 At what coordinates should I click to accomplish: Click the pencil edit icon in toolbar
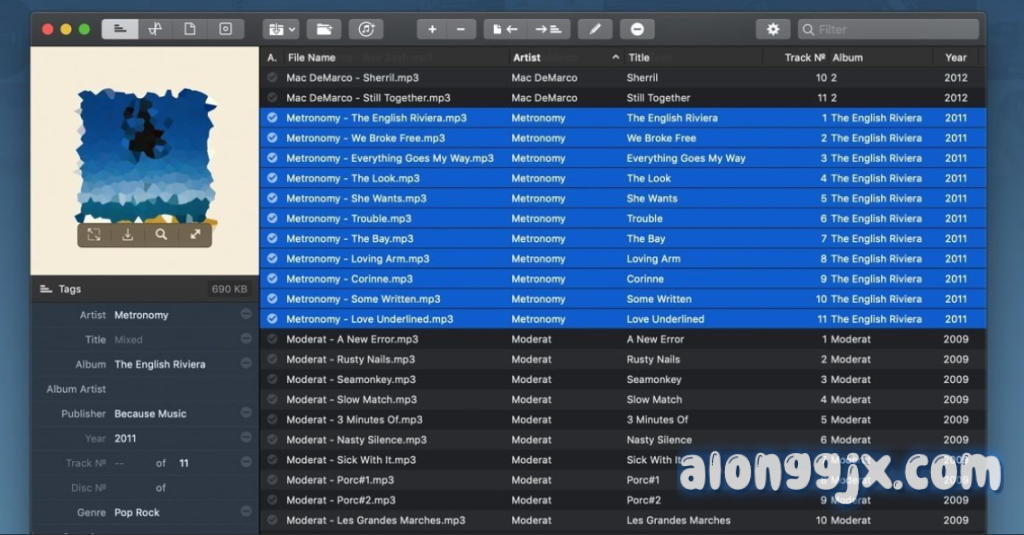click(x=594, y=29)
